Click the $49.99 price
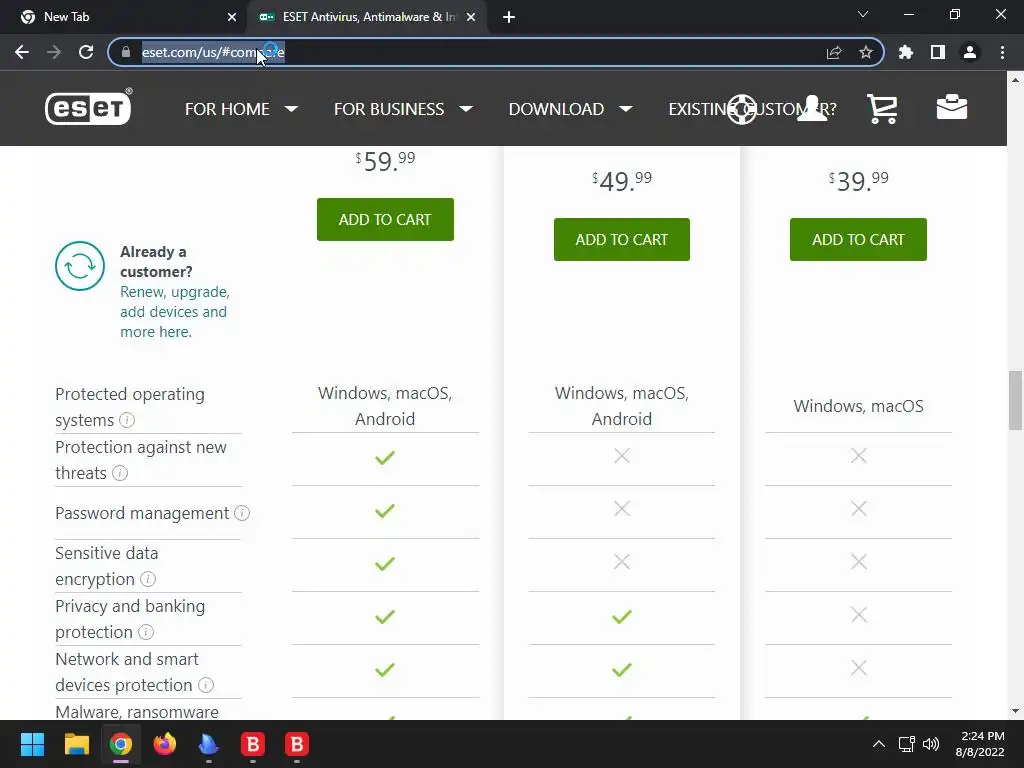Image resolution: width=1024 pixels, height=768 pixels. click(622, 182)
